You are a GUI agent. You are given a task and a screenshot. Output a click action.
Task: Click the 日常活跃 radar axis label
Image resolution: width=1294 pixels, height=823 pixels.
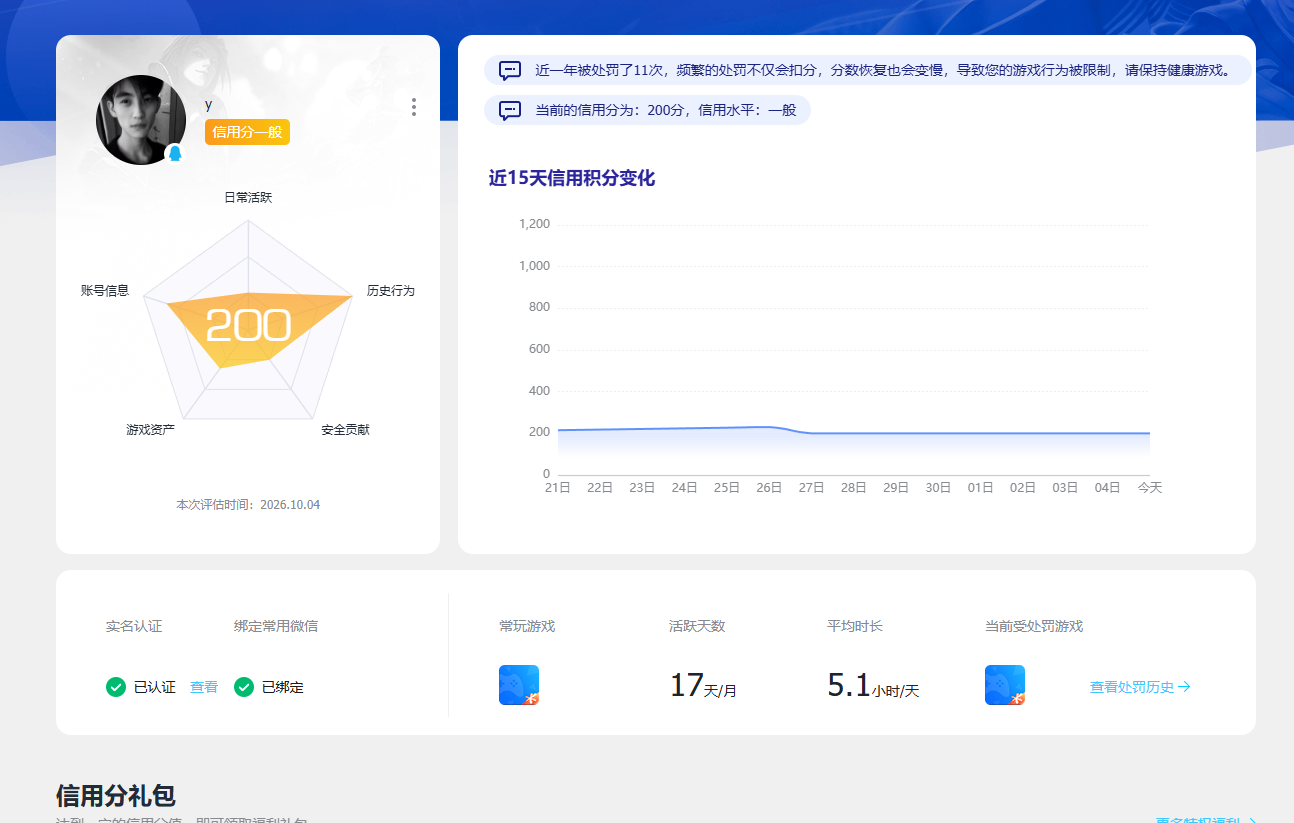[x=248, y=198]
